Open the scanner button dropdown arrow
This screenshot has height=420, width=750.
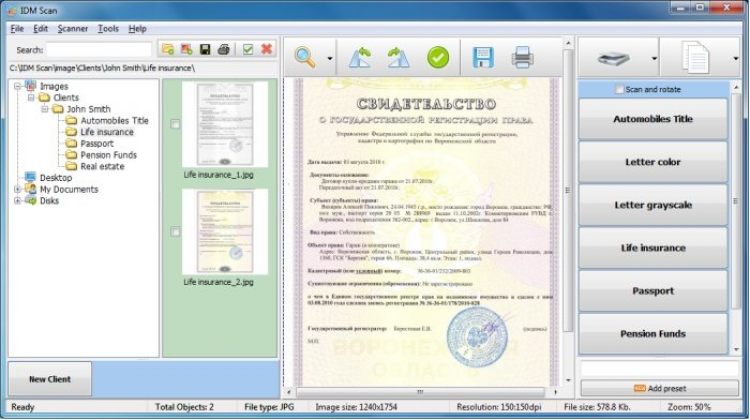click(x=655, y=58)
